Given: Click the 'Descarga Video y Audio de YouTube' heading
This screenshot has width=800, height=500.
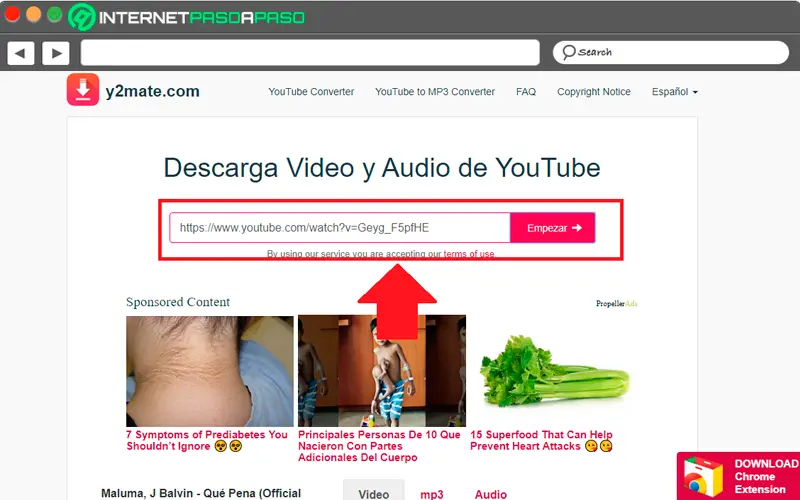Looking at the screenshot, I should click(382, 168).
